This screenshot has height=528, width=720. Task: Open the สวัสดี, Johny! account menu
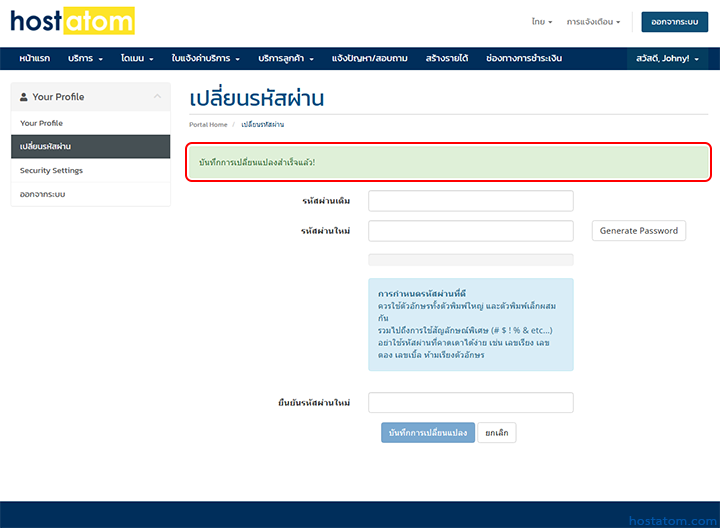[x=667, y=59]
